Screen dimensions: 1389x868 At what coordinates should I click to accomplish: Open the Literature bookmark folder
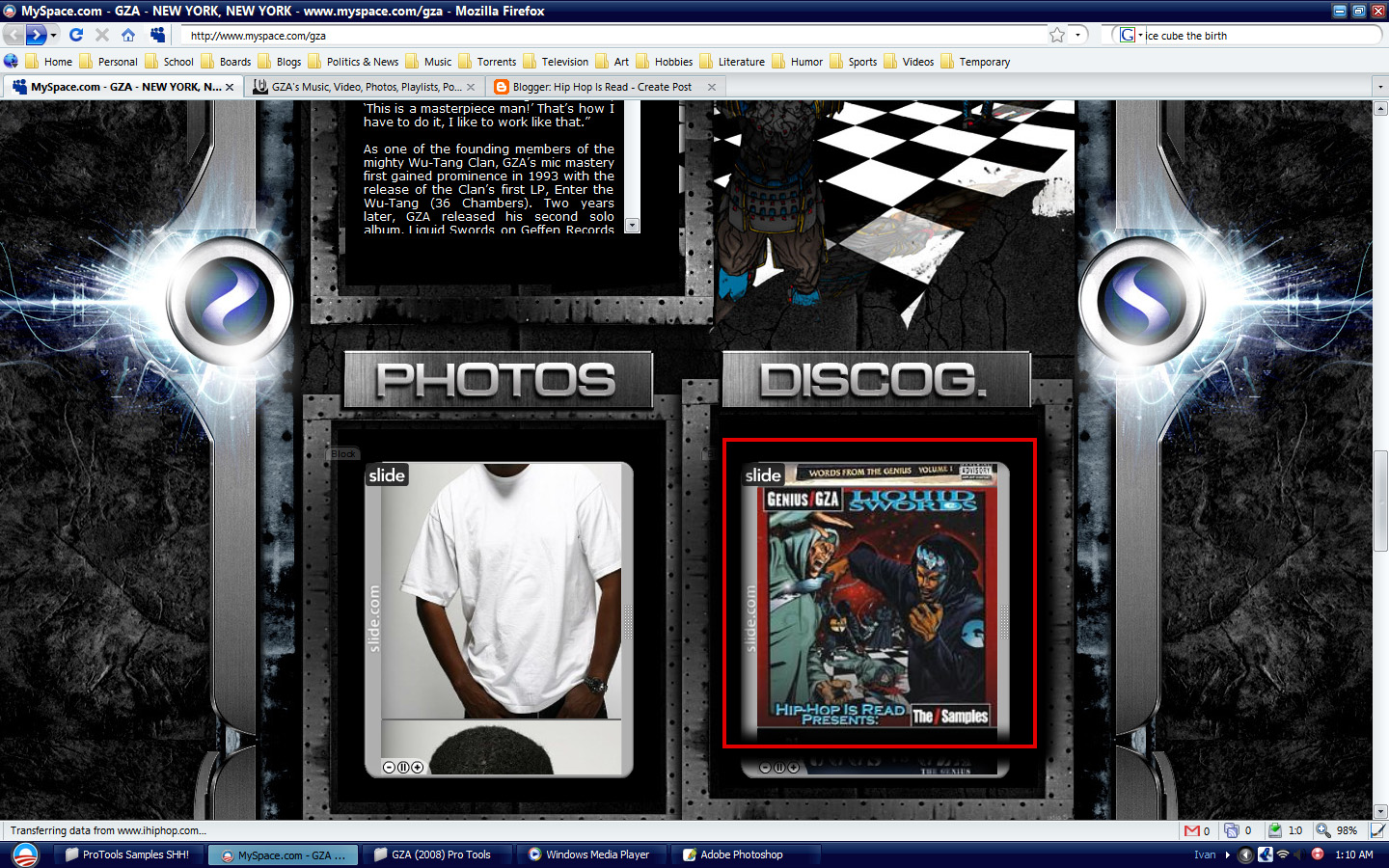[x=732, y=62]
